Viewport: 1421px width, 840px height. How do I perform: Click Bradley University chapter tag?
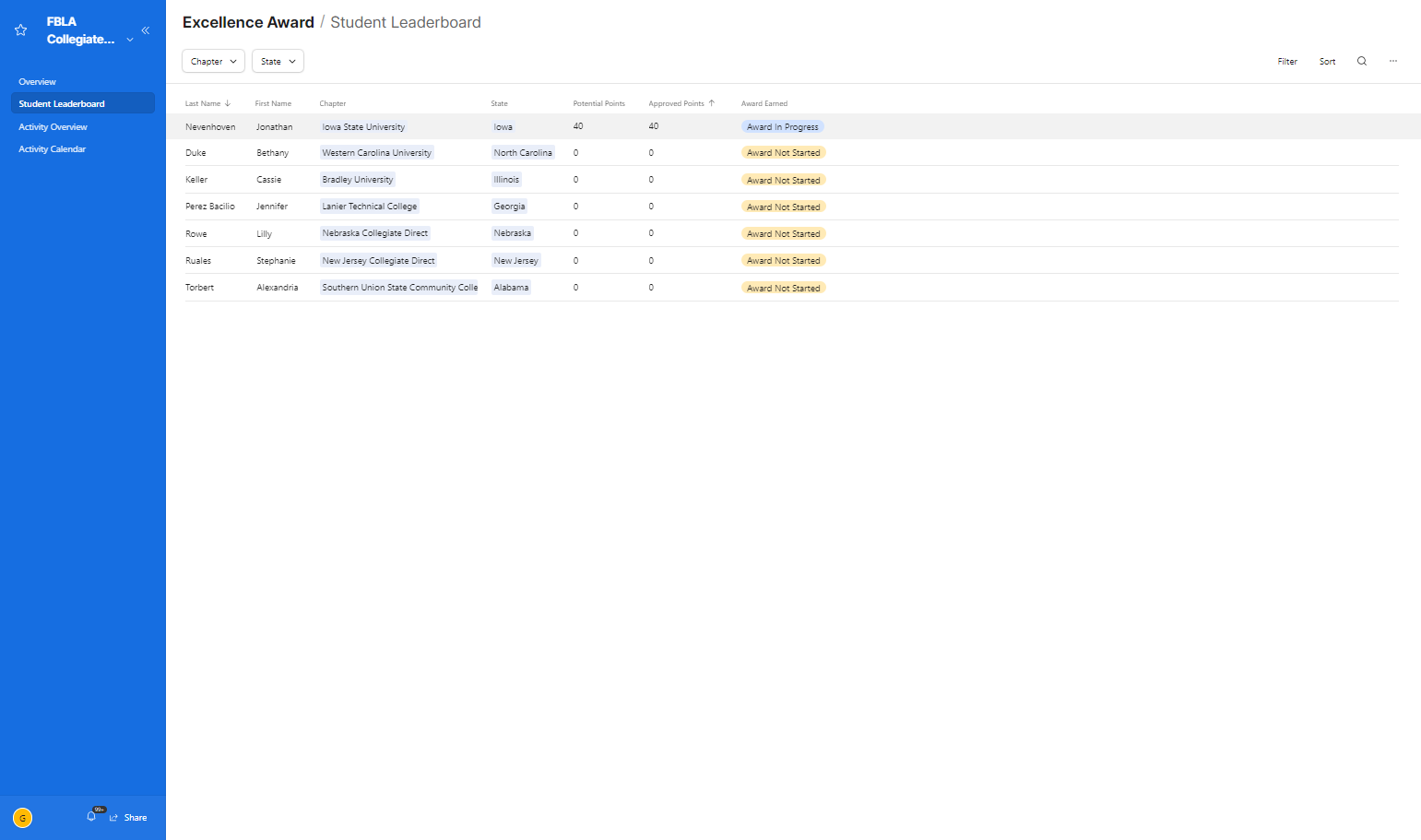point(357,180)
